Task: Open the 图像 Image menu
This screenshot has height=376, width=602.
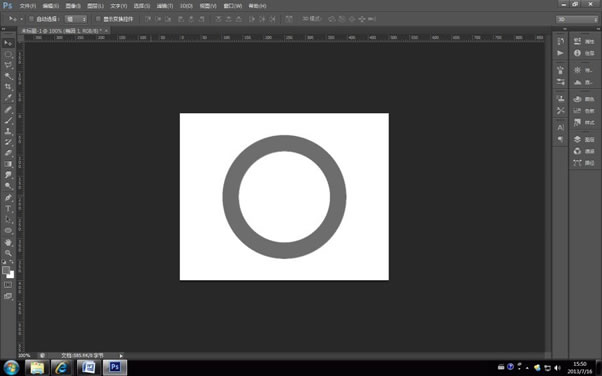Action: tap(73, 6)
